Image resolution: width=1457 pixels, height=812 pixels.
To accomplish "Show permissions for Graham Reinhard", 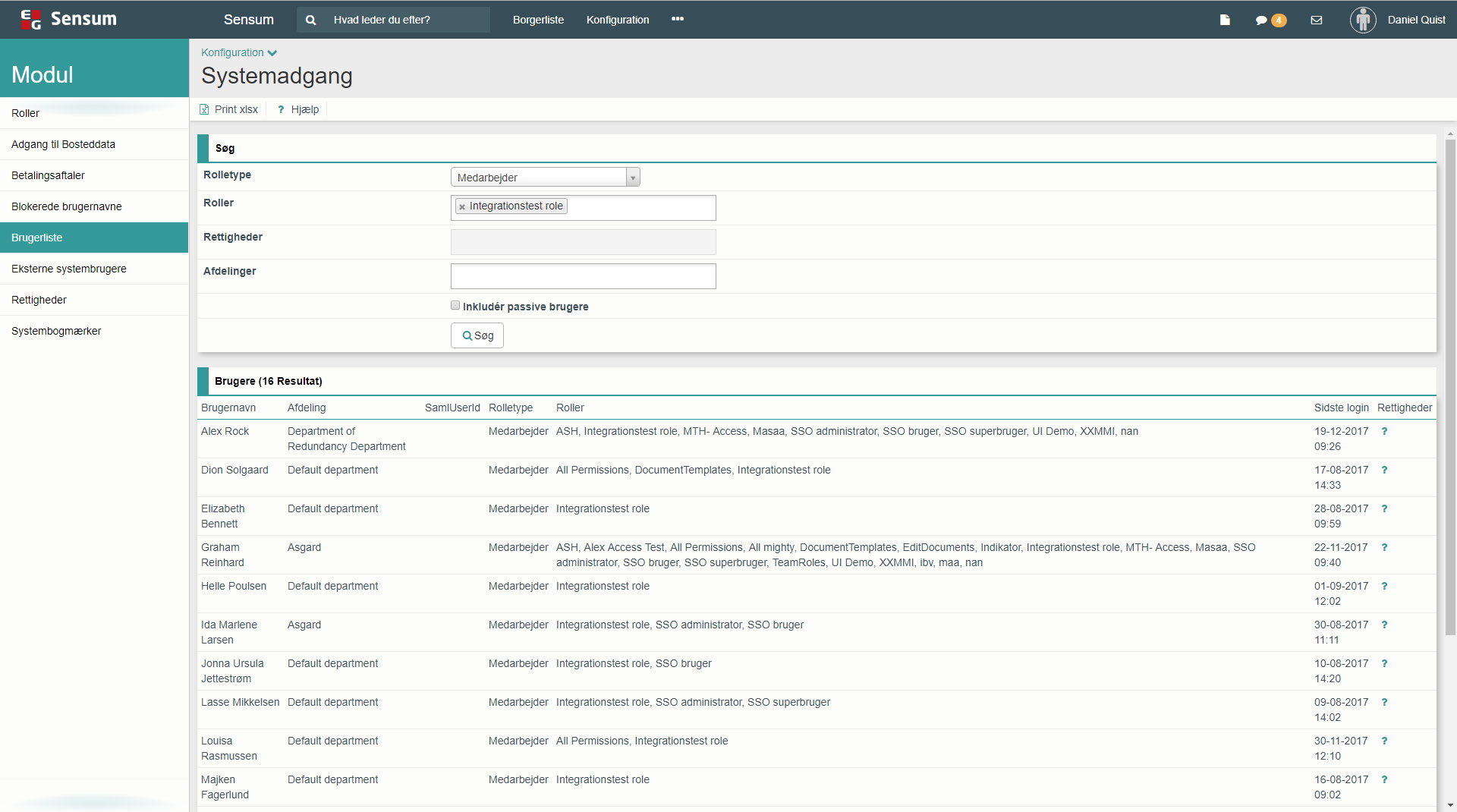I will (1384, 547).
